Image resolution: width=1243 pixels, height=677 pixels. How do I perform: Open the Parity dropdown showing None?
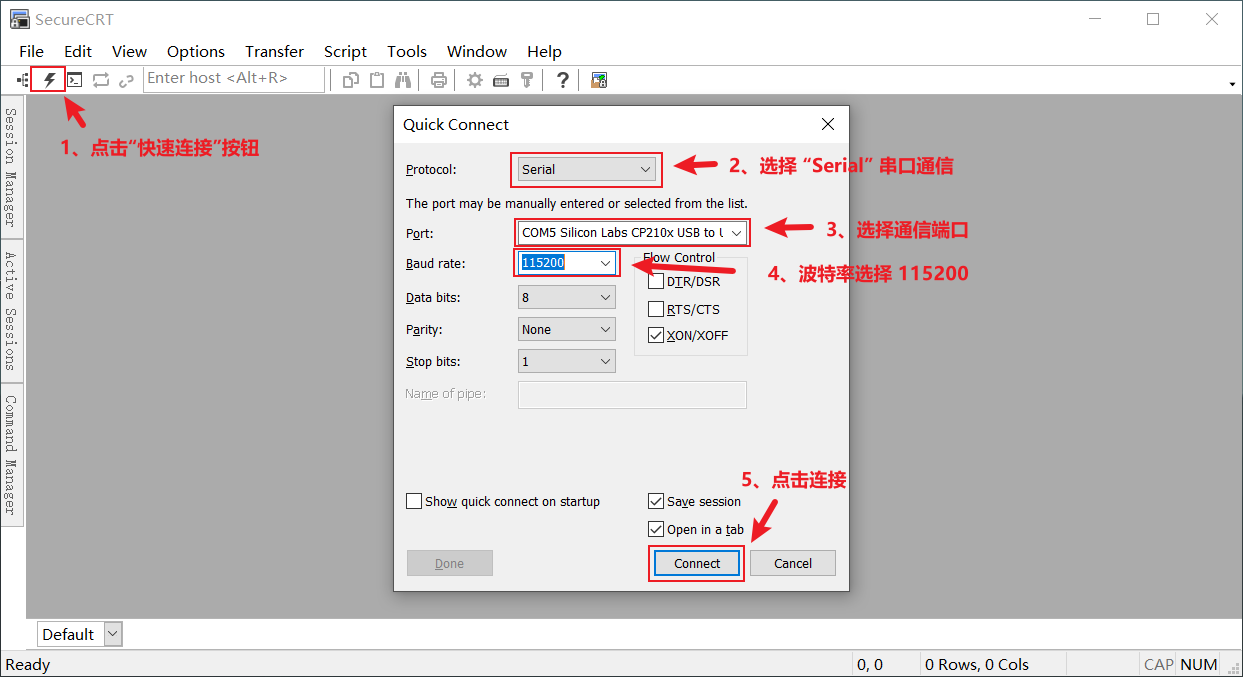(x=567, y=329)
